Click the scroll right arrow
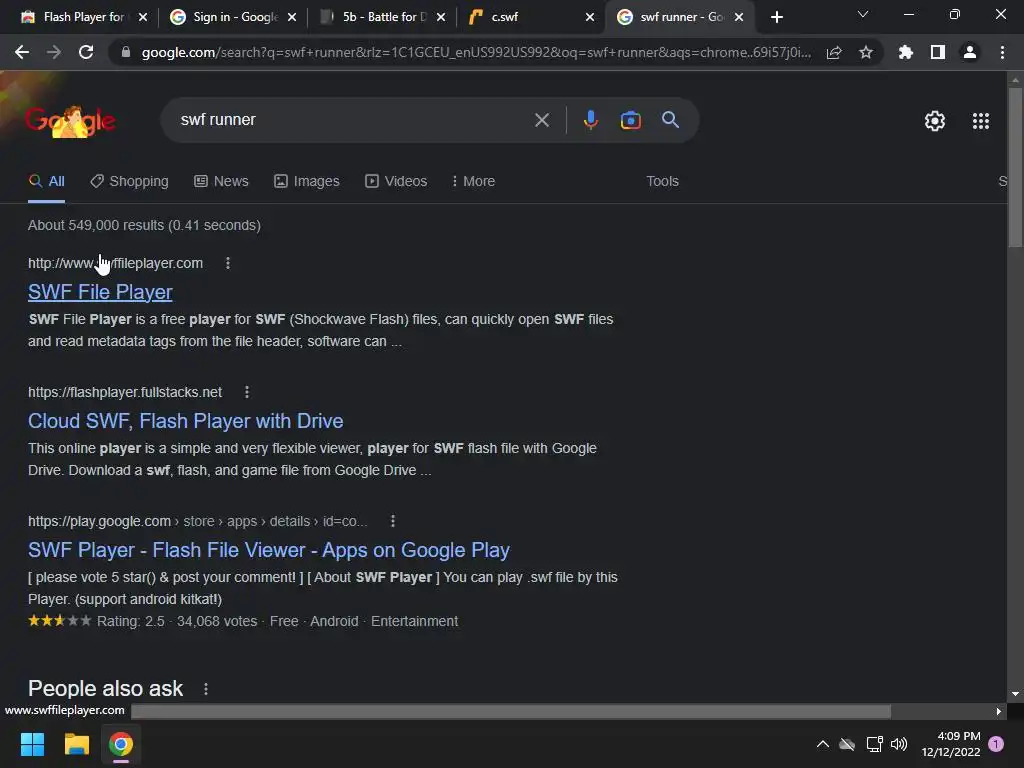 (x=998, y=711)
